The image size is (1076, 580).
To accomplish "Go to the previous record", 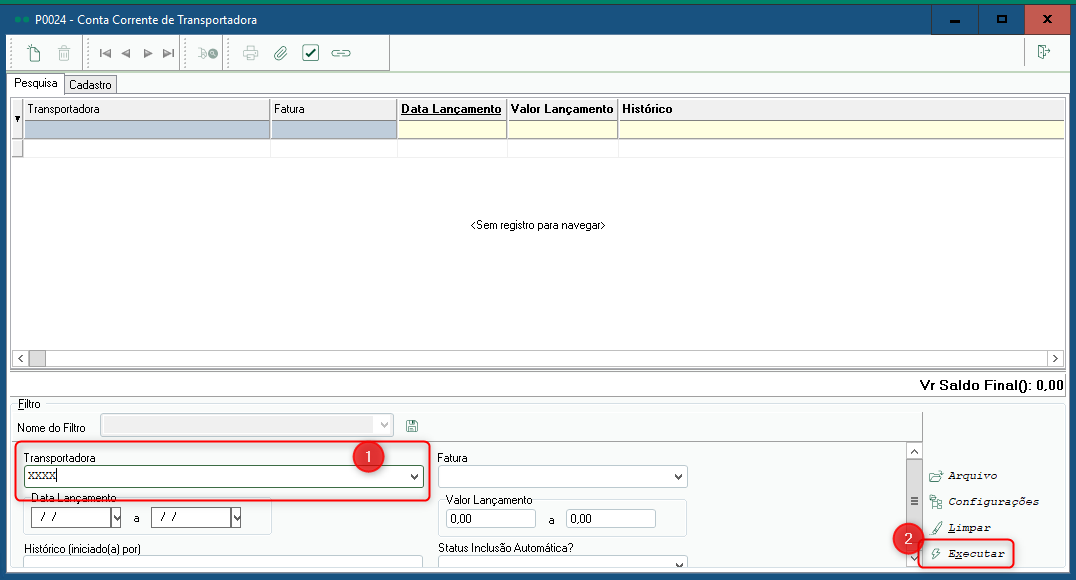I will [x=126, y=53].
